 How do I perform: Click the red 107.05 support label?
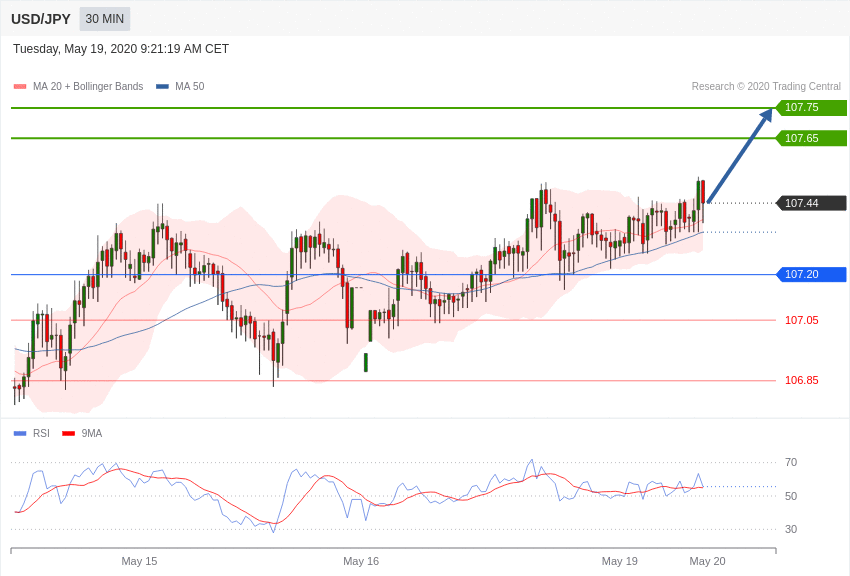click(802, 320)
